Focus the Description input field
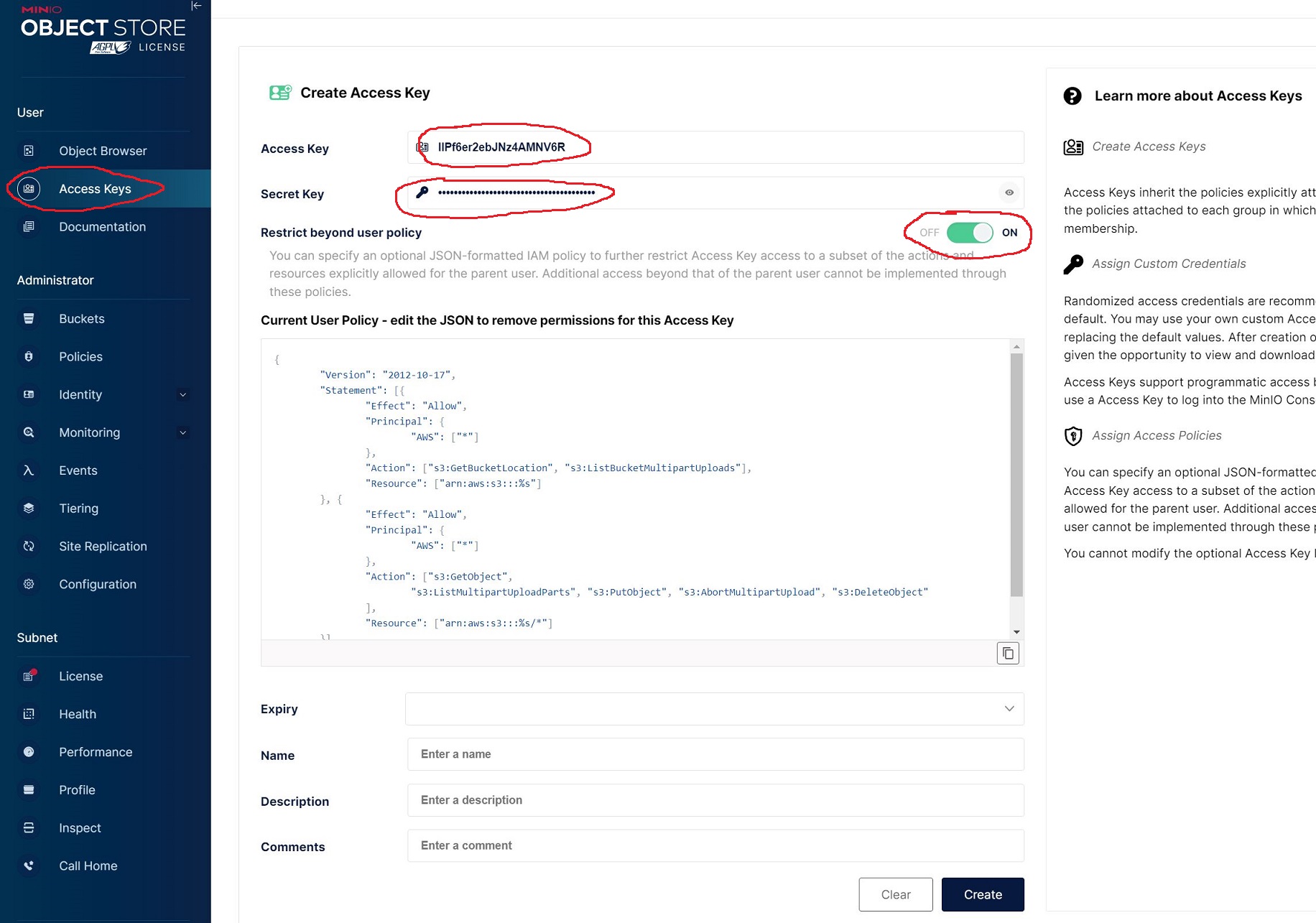The width and height of the screenshot is (1316, 923). 715,800
